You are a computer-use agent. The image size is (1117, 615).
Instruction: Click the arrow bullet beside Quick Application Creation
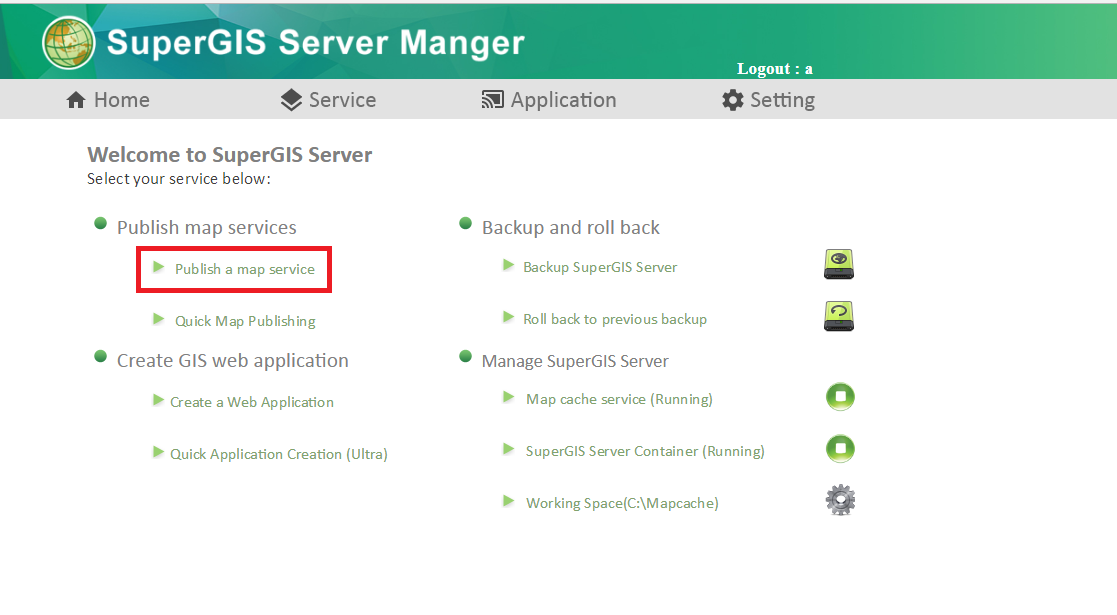click(158, 452)
